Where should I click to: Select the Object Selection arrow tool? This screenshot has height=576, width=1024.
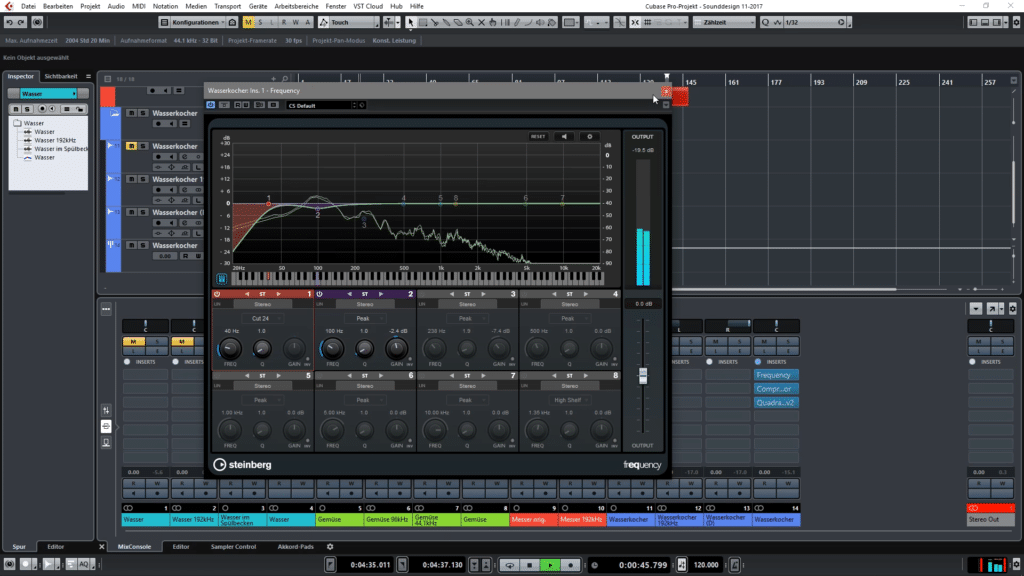tap(410, 22)
